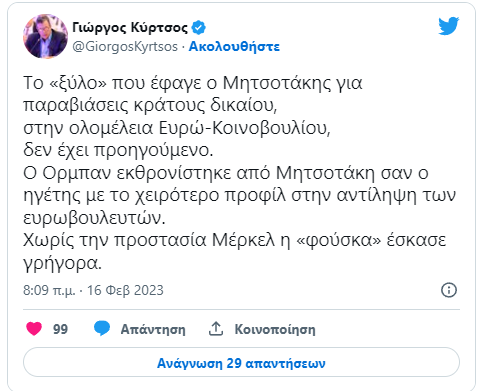Open the tweet info circle icon

(x=449, y=290)
